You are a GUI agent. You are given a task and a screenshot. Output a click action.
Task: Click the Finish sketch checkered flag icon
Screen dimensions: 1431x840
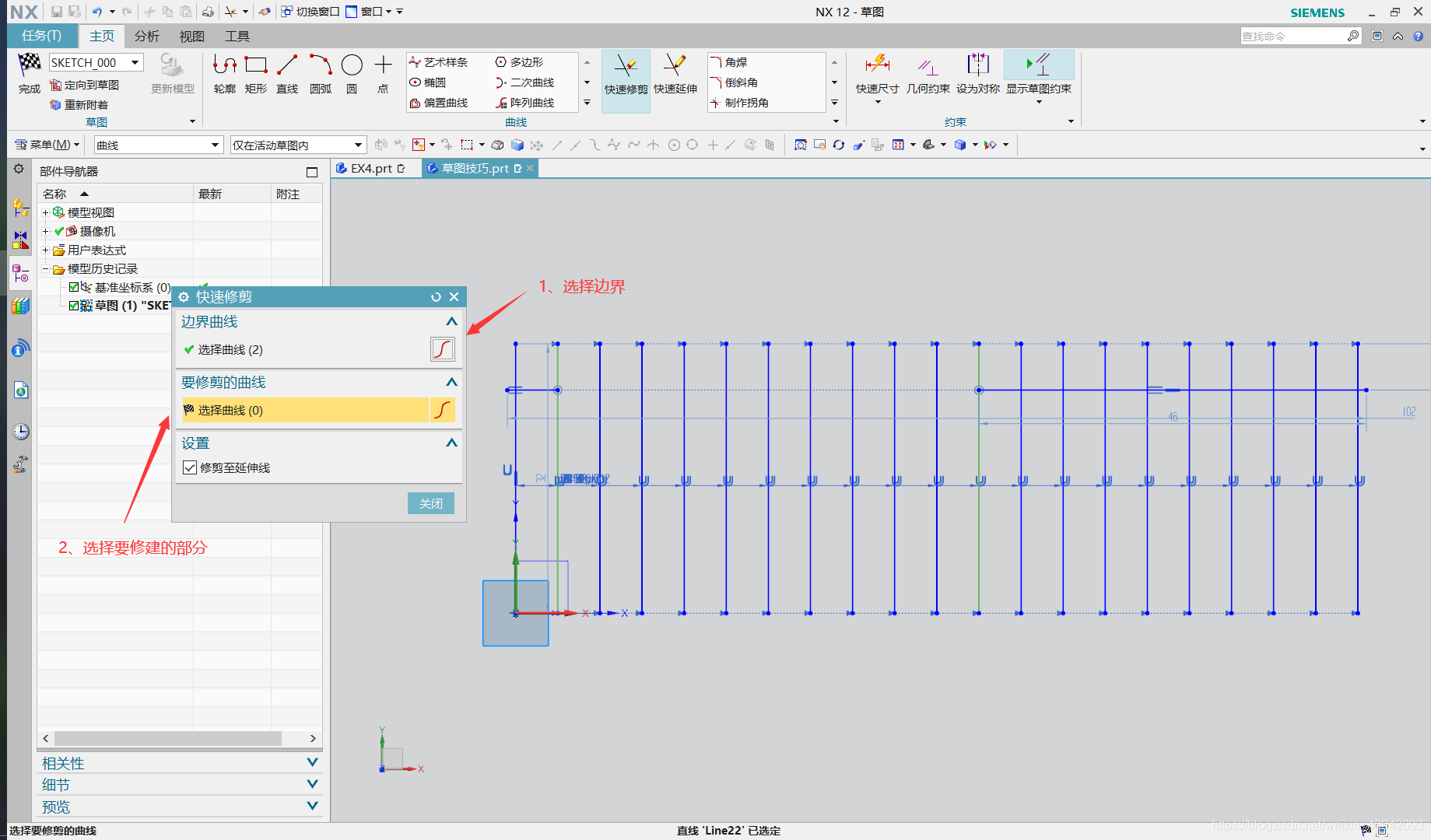pos(30,65)
